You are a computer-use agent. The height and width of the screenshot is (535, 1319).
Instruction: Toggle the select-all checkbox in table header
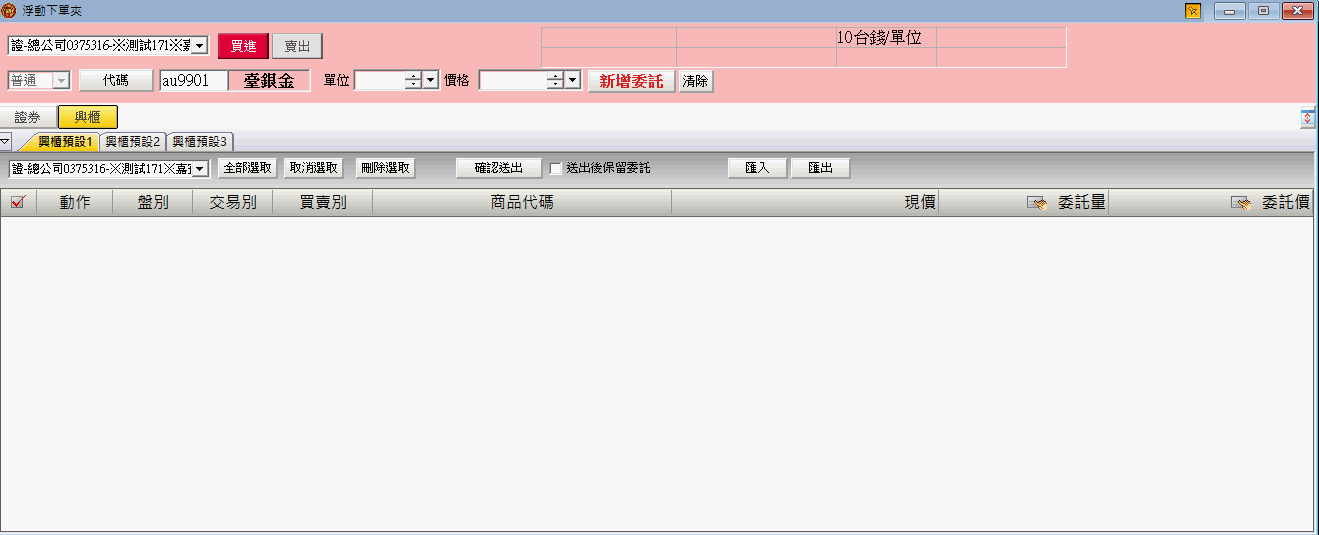pyautogui.click(x=17, y=203)
